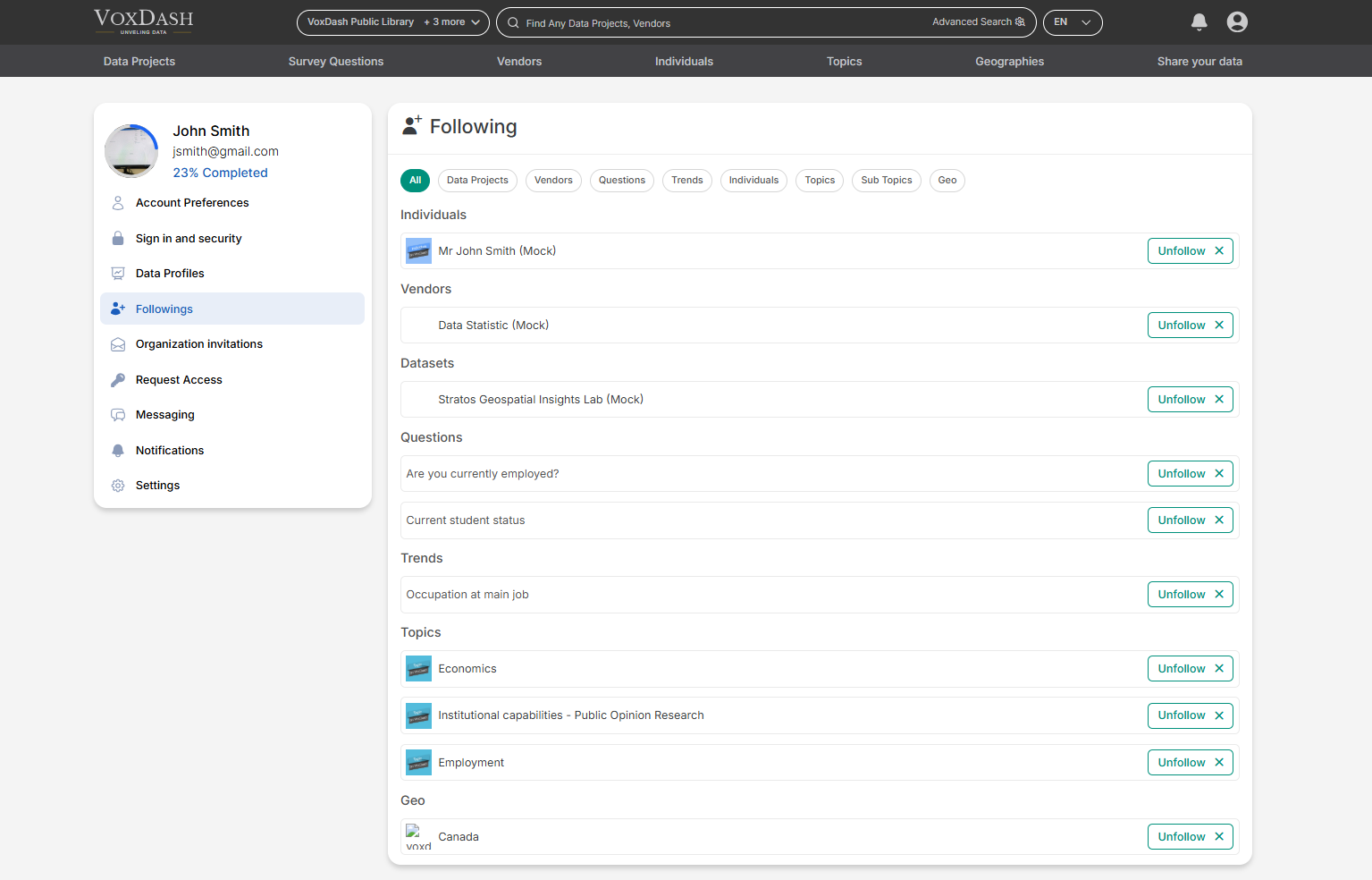Click the Request Access key icon
The width and height of the screenshot is (1372, 880).
[x=118, y=380]
